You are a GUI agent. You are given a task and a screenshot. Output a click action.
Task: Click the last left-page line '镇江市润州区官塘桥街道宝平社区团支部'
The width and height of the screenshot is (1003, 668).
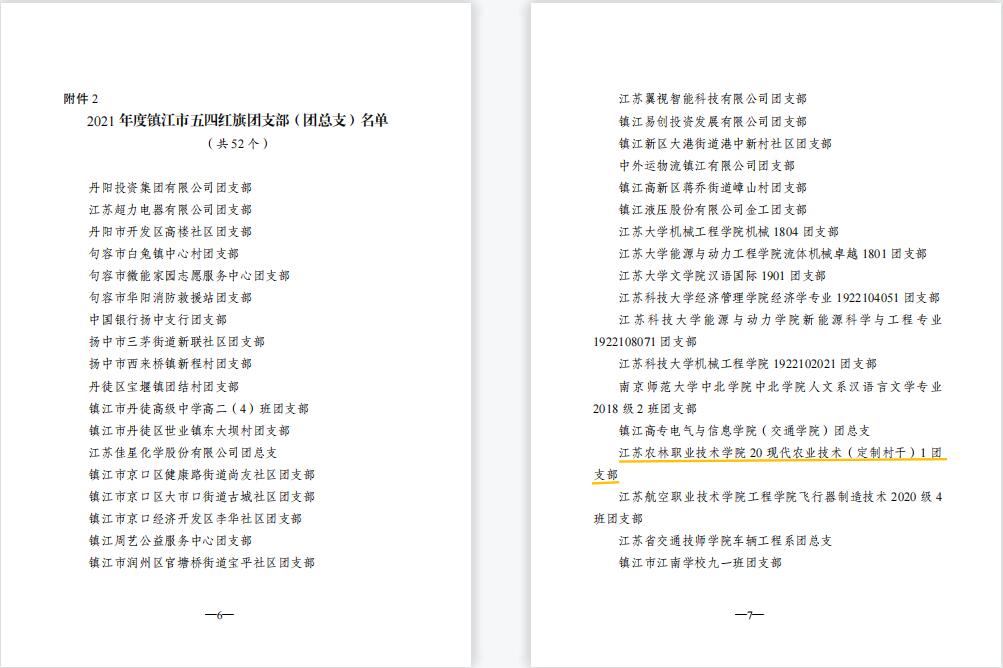point(201,562)
